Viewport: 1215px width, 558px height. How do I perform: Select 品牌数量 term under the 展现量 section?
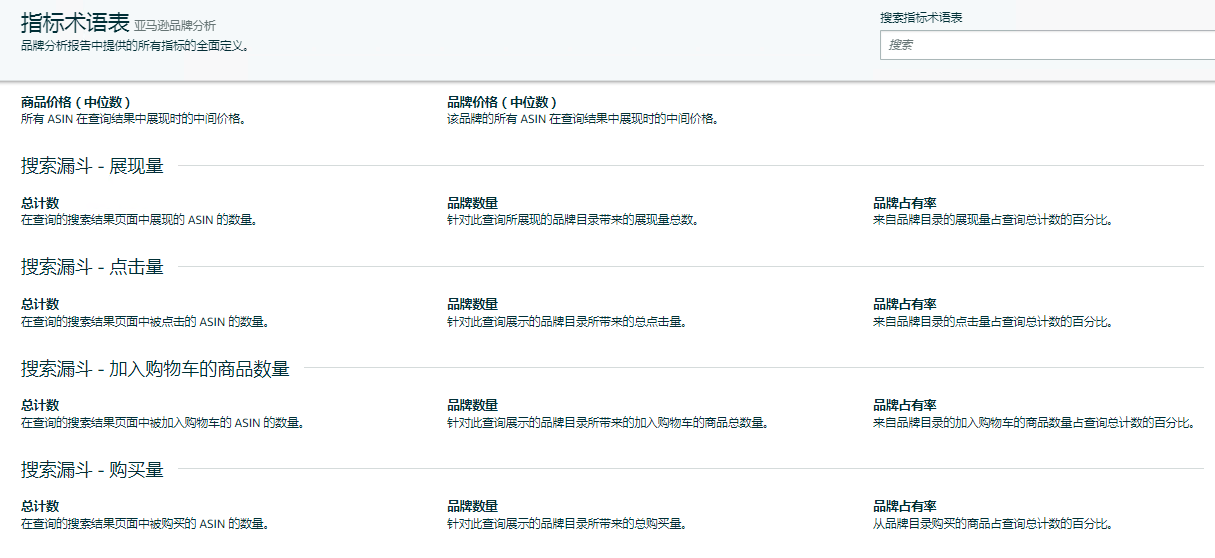pyautogui.click(x=472, y=203)
